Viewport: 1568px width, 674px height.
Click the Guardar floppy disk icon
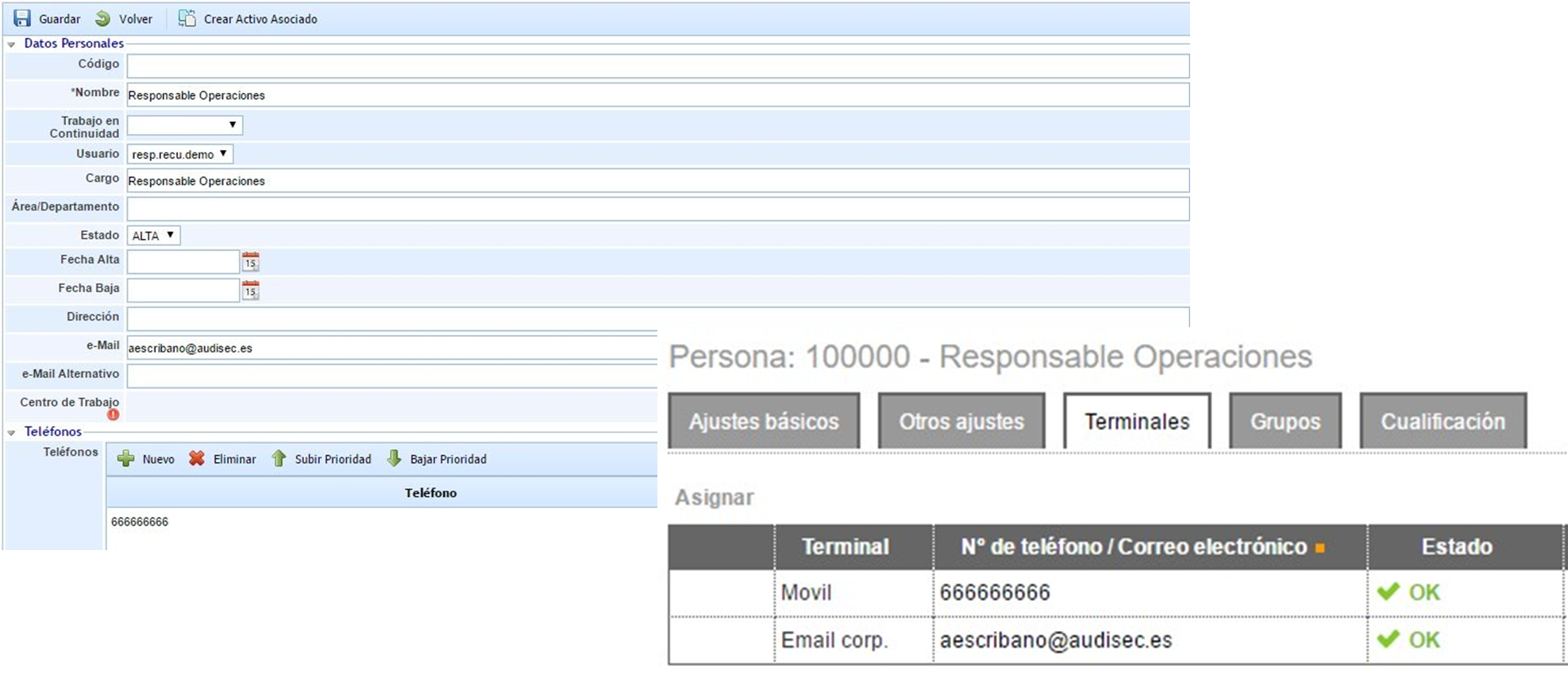coord(22,18)
